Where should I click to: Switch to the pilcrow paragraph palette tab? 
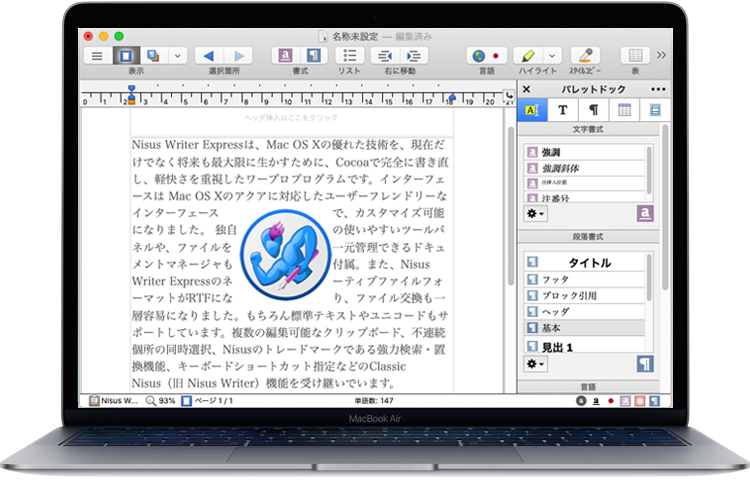(x=594, y=110)
